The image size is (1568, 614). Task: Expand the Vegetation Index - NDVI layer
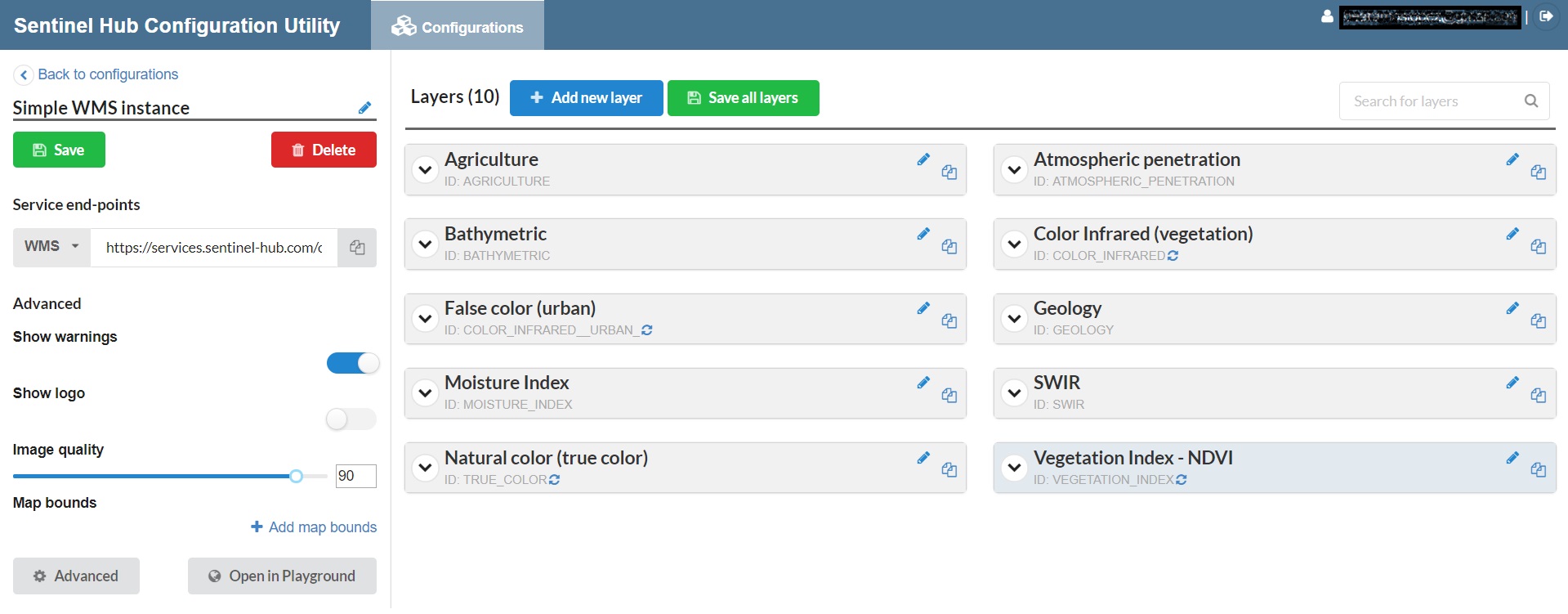1014,468
